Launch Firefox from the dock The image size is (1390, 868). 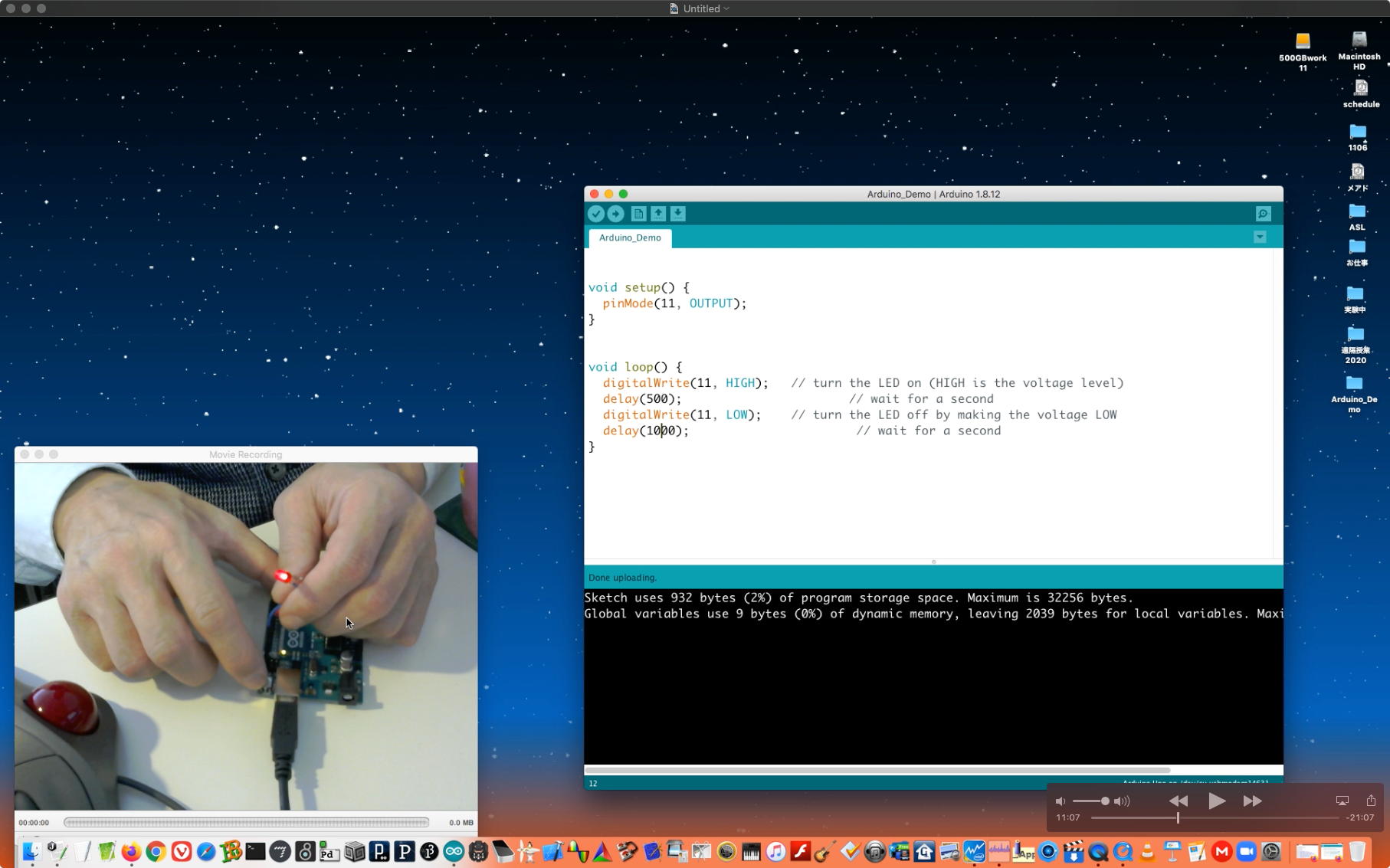tap(131, 851)
